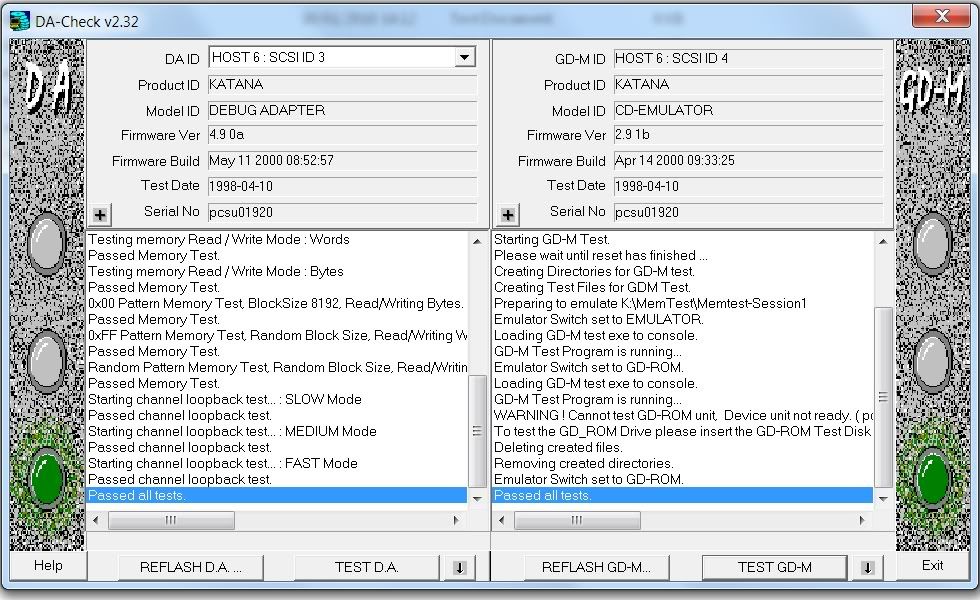
Task: Click the DA-Check application icon in title bar
Action: [19, 18]
